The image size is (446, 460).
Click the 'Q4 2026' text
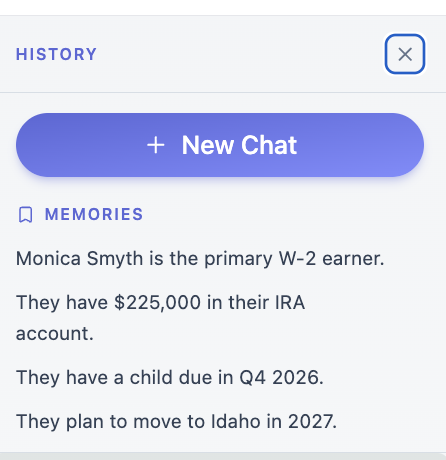(281, 378)
